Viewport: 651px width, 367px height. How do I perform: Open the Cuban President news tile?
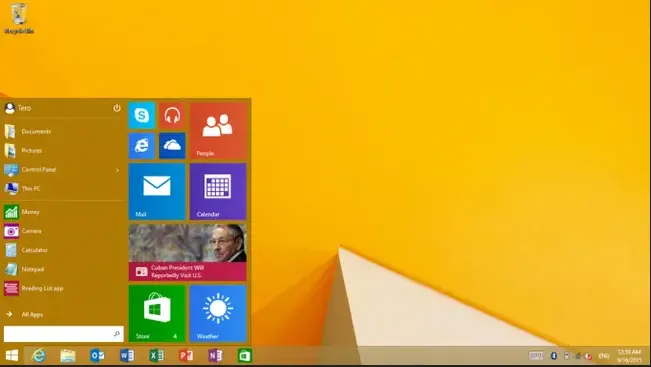pyautogui.click(x=188, y=252)
